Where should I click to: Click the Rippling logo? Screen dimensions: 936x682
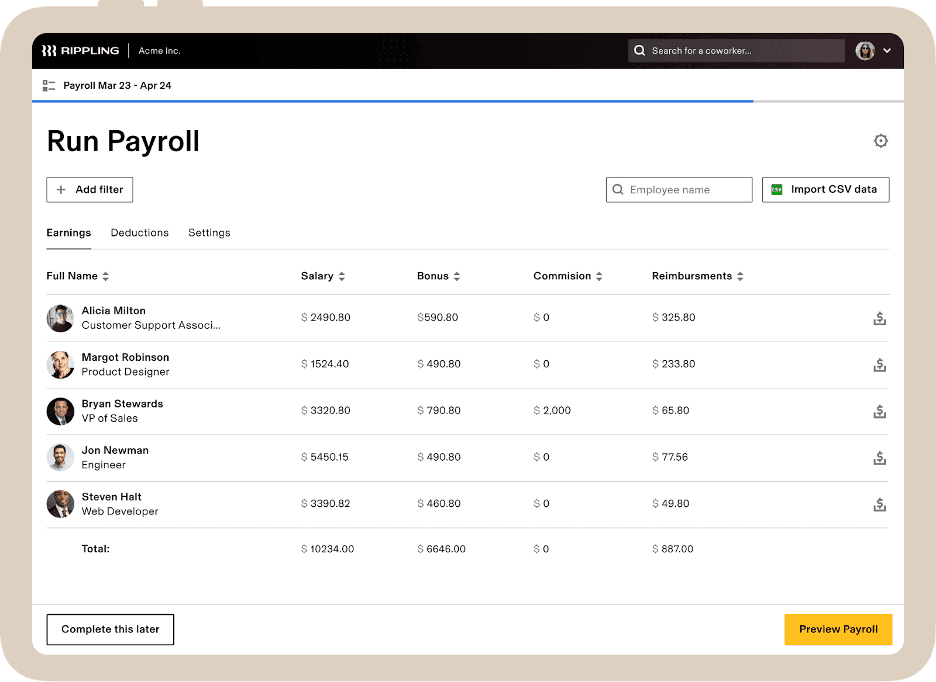[78, 50]
